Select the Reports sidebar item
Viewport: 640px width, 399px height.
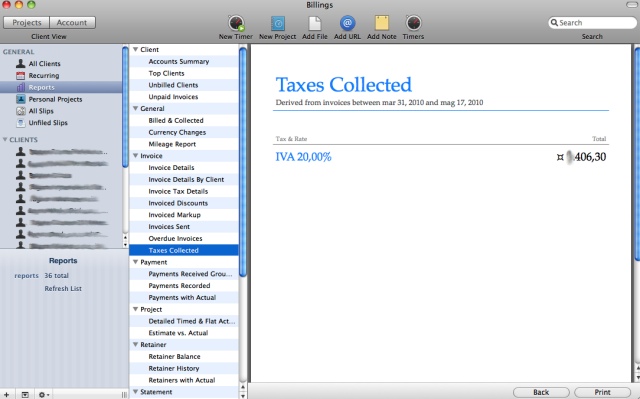[61, 87]
